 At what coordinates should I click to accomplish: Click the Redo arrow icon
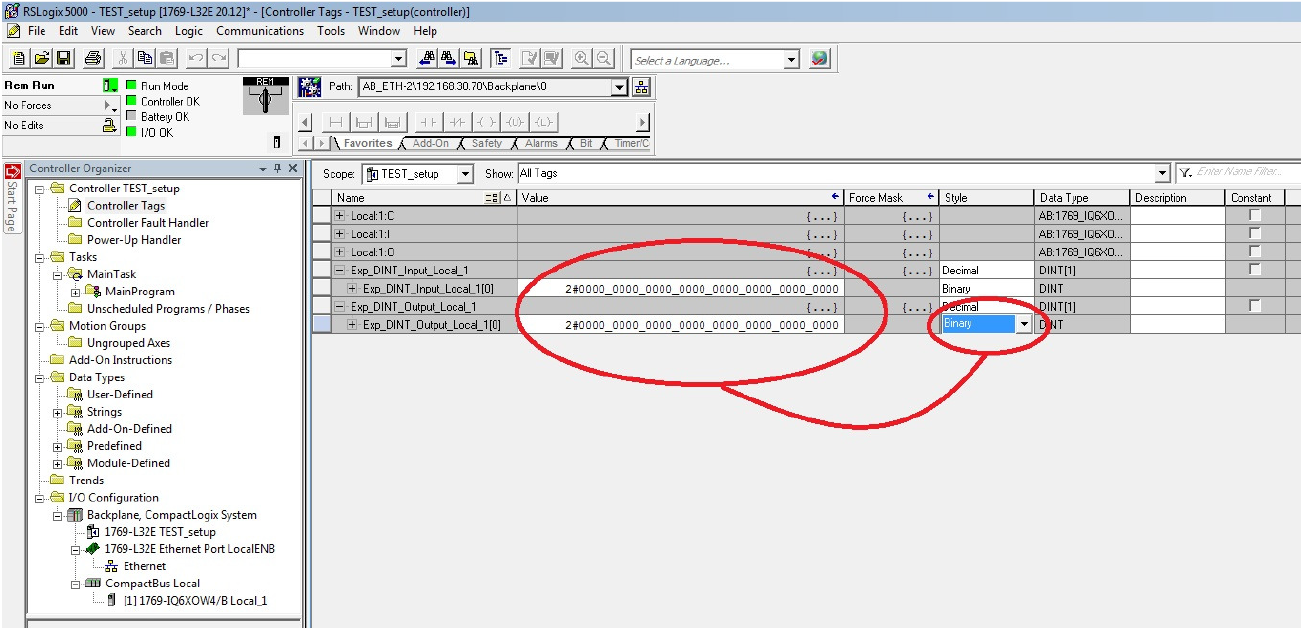coord(218,59)
